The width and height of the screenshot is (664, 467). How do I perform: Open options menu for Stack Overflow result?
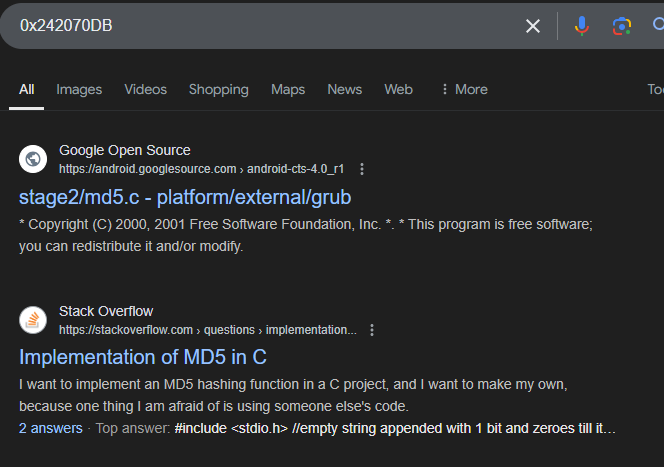tap(372, 330)
